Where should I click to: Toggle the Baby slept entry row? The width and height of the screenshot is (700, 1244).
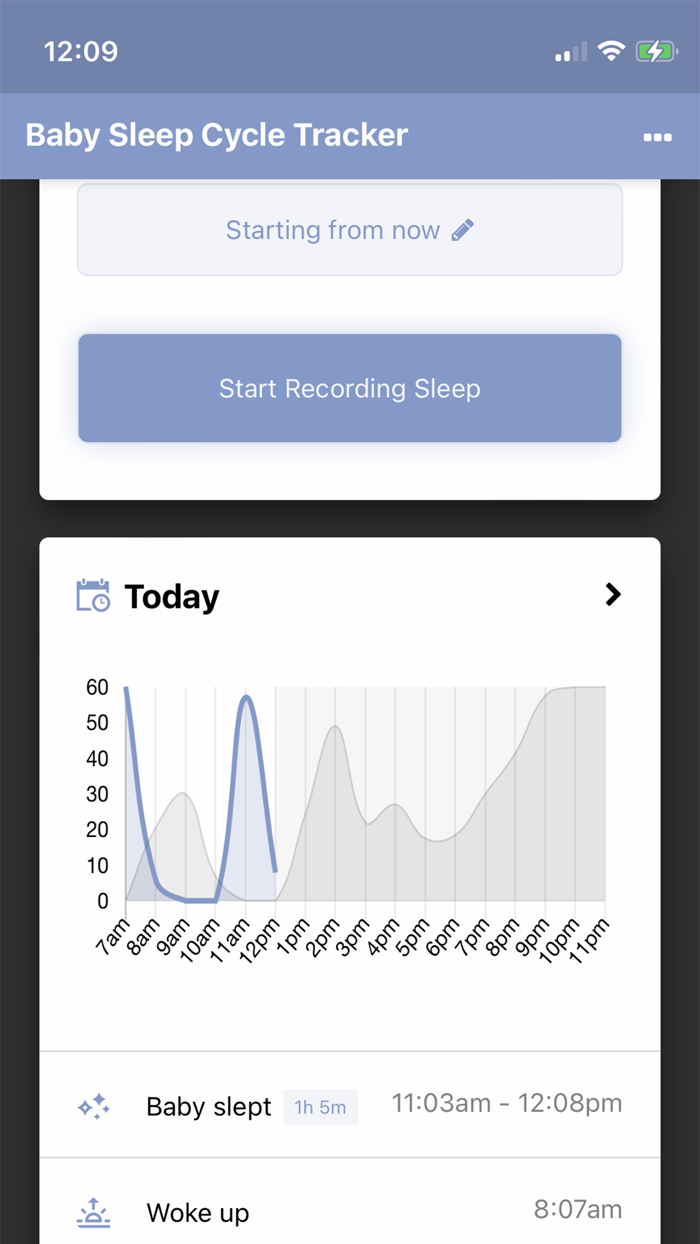tap(350, 1106)
